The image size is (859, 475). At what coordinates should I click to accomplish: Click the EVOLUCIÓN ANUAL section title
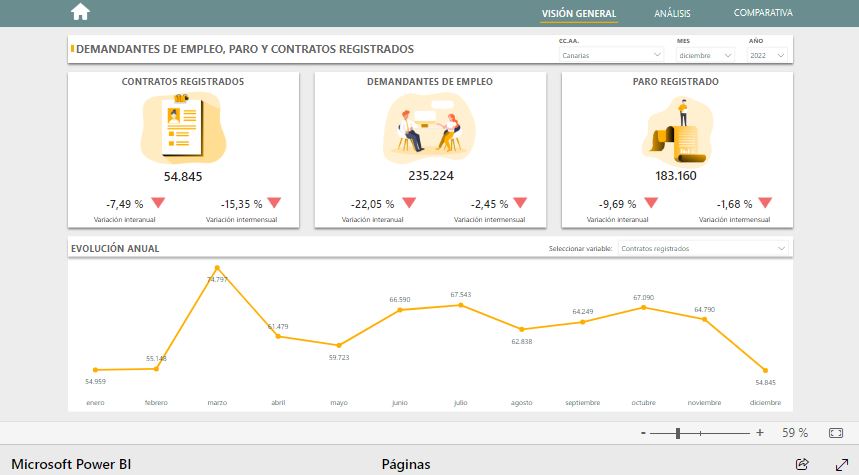coord(115,249)
